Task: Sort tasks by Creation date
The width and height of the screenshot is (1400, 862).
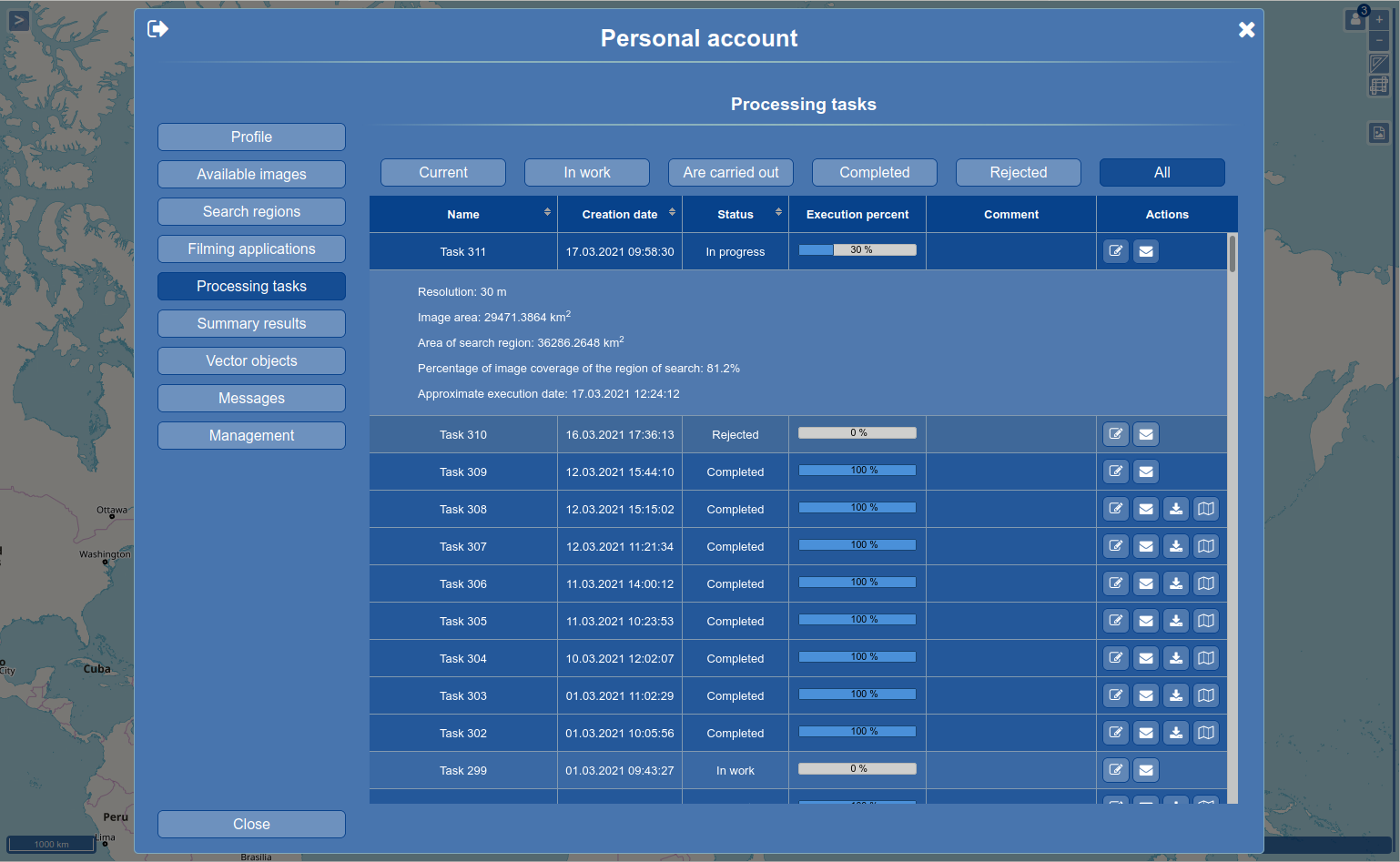Action: [x=672, y=212]
